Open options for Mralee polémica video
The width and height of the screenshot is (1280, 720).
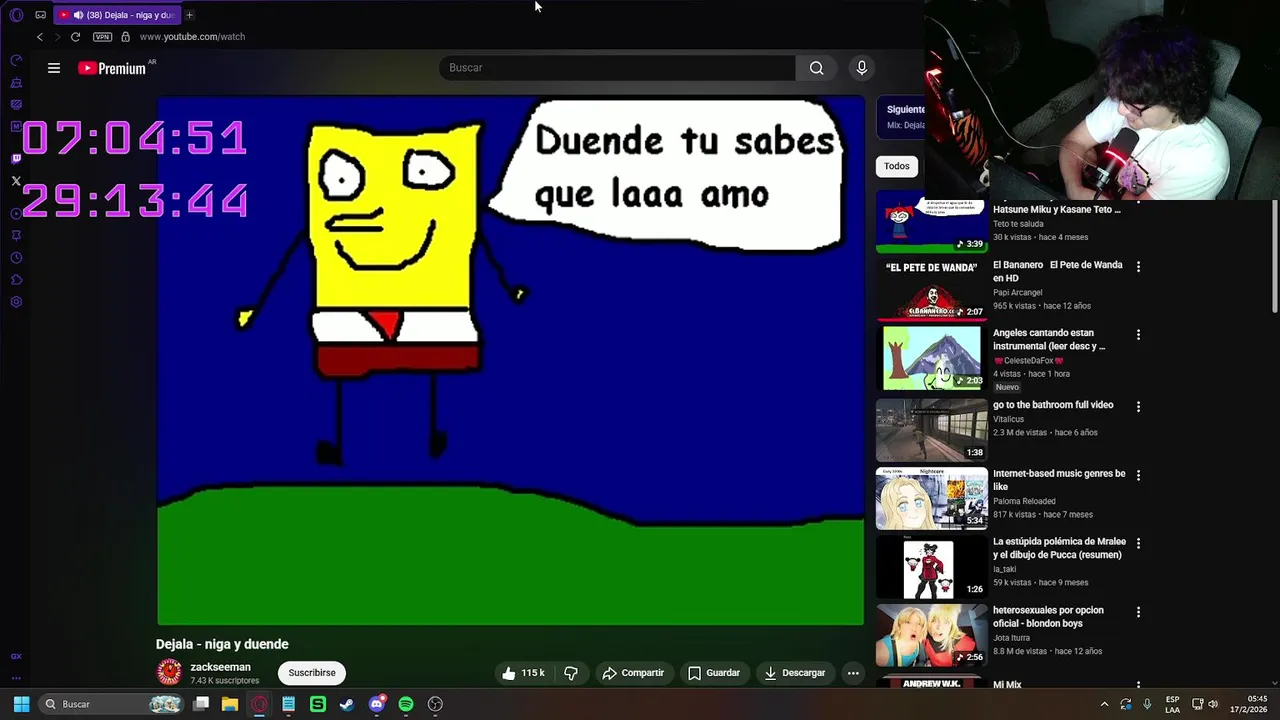coord(1138,543)
